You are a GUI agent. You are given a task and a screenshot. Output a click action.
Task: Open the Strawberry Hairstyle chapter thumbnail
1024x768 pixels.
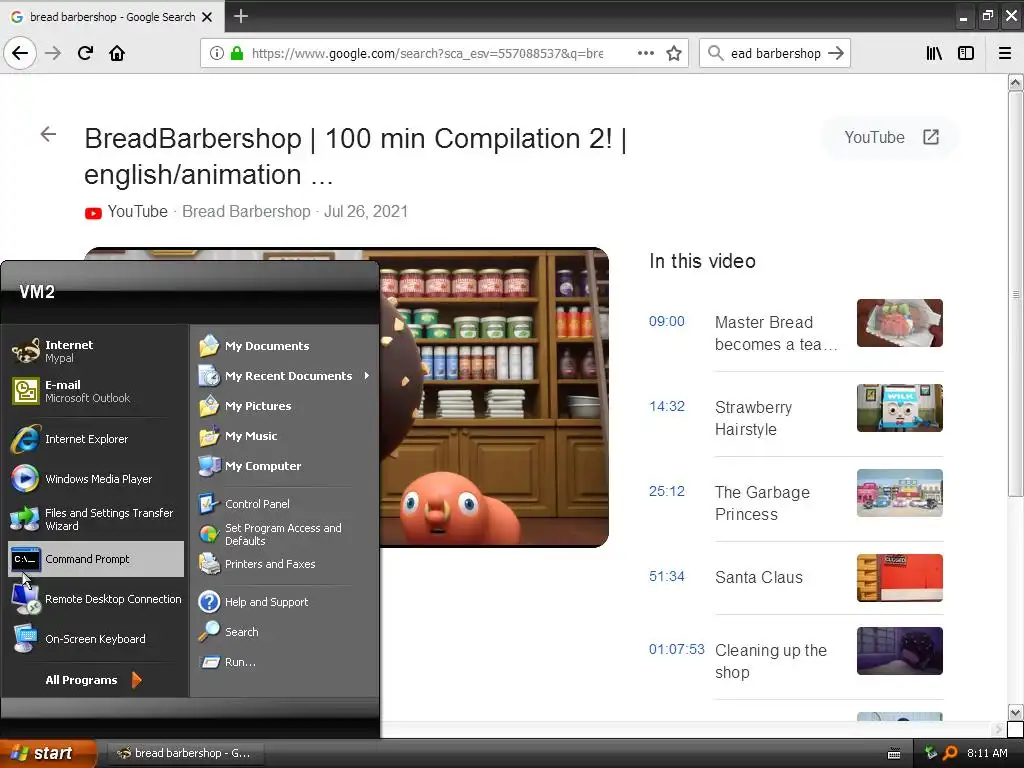click(899, 408)
